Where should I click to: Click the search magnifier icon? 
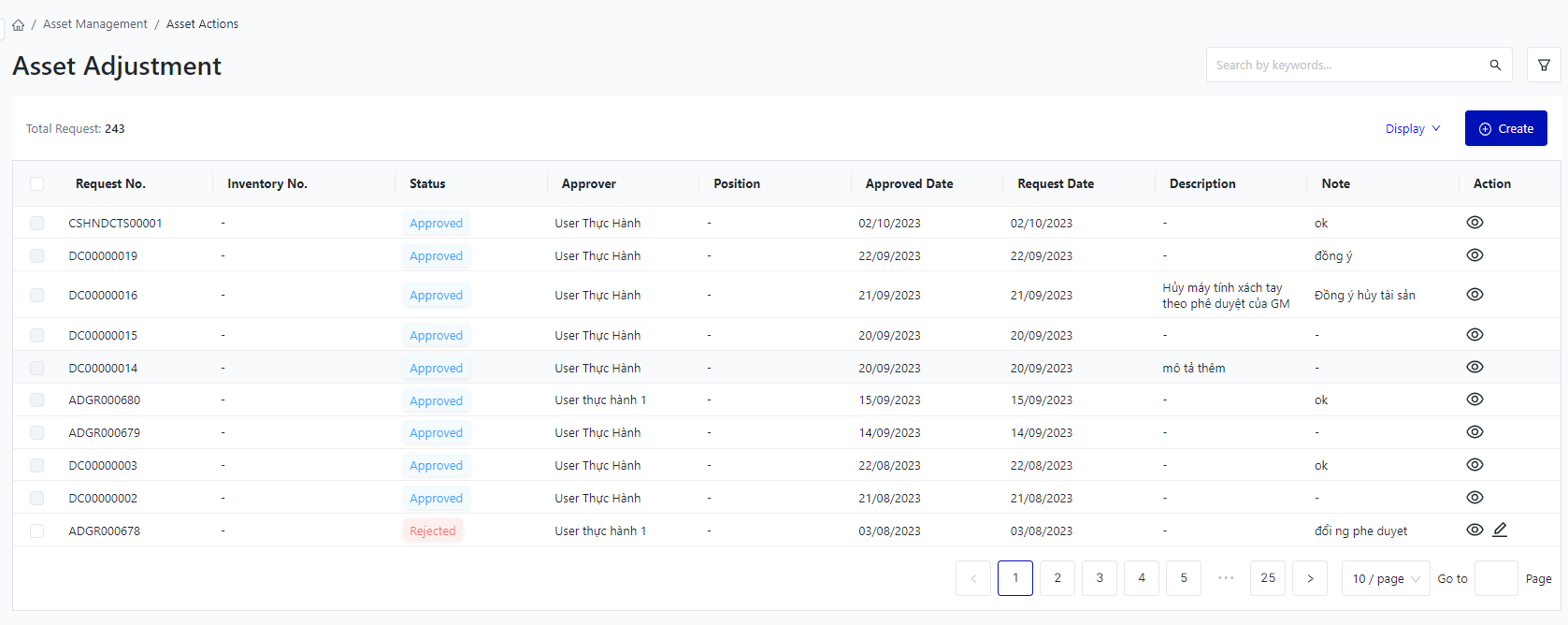pos(1495,65)
